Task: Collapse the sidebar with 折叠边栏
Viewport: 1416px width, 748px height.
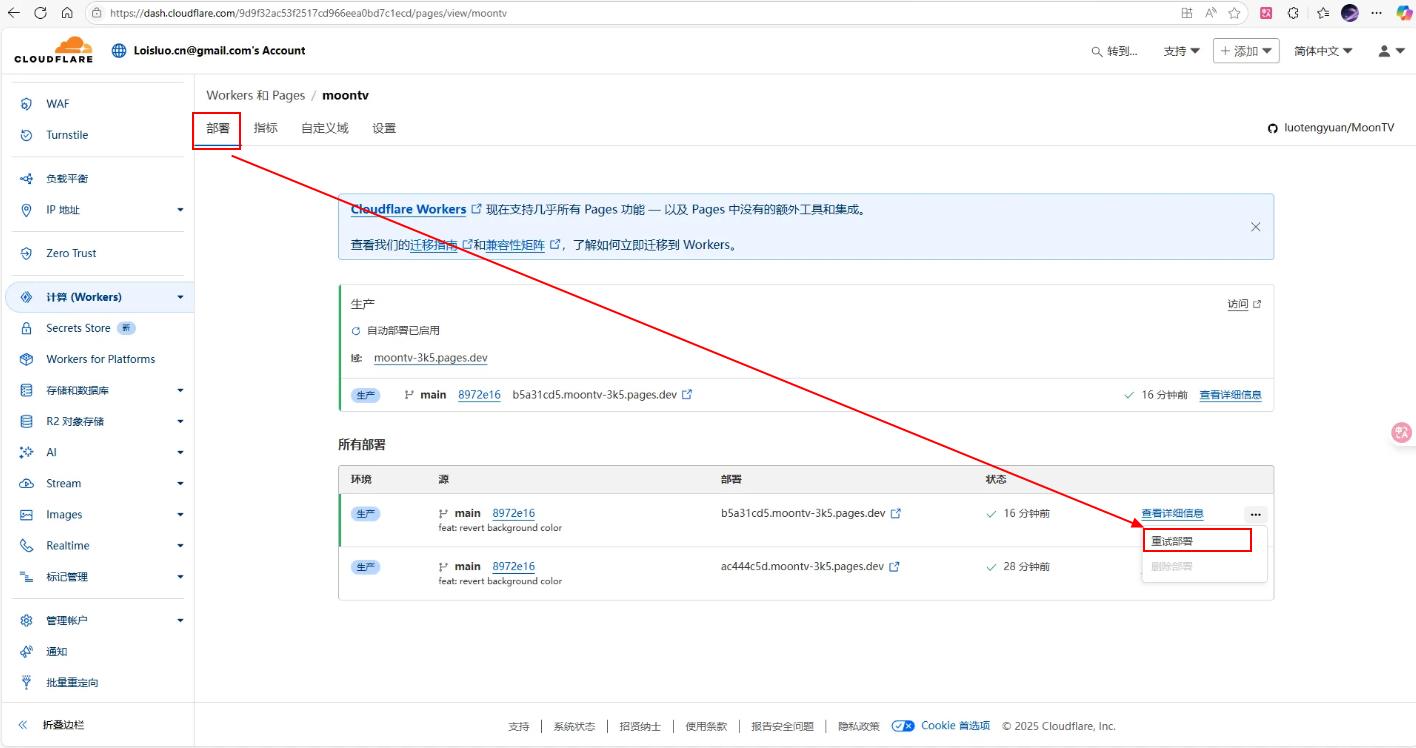Action: point(63,725)
